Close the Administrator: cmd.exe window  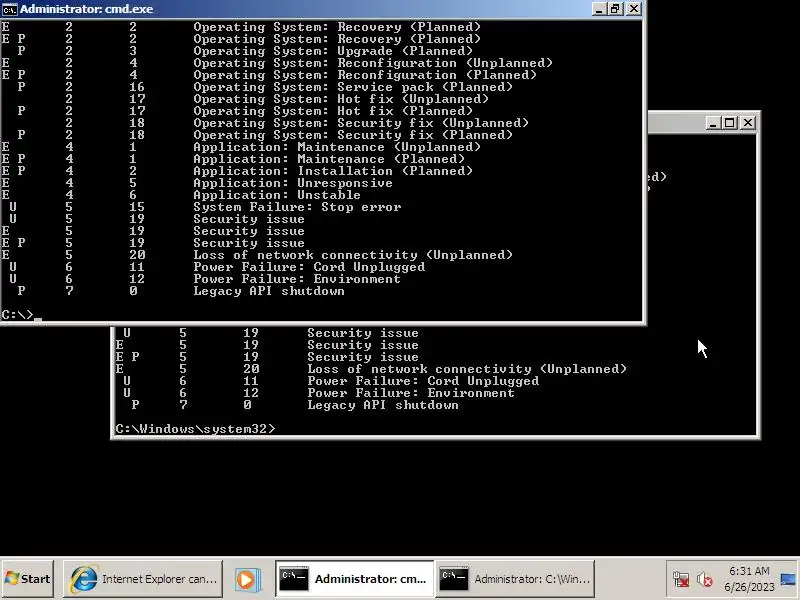634,9
